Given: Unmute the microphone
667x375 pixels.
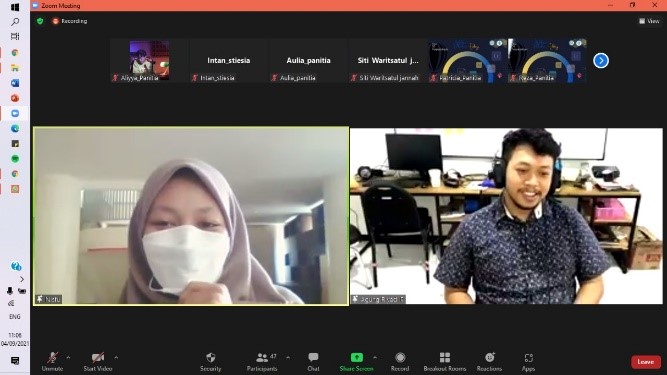Looking at the screenshot, I should point(52,361).
